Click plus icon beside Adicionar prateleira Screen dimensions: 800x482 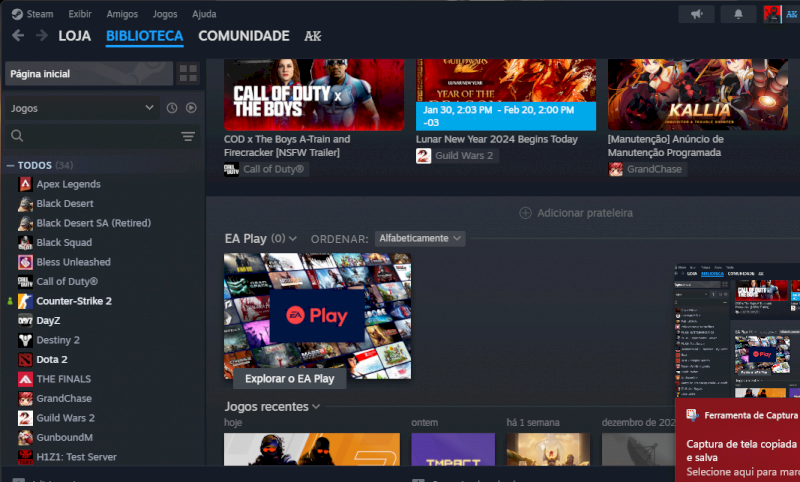pos(525,213)
